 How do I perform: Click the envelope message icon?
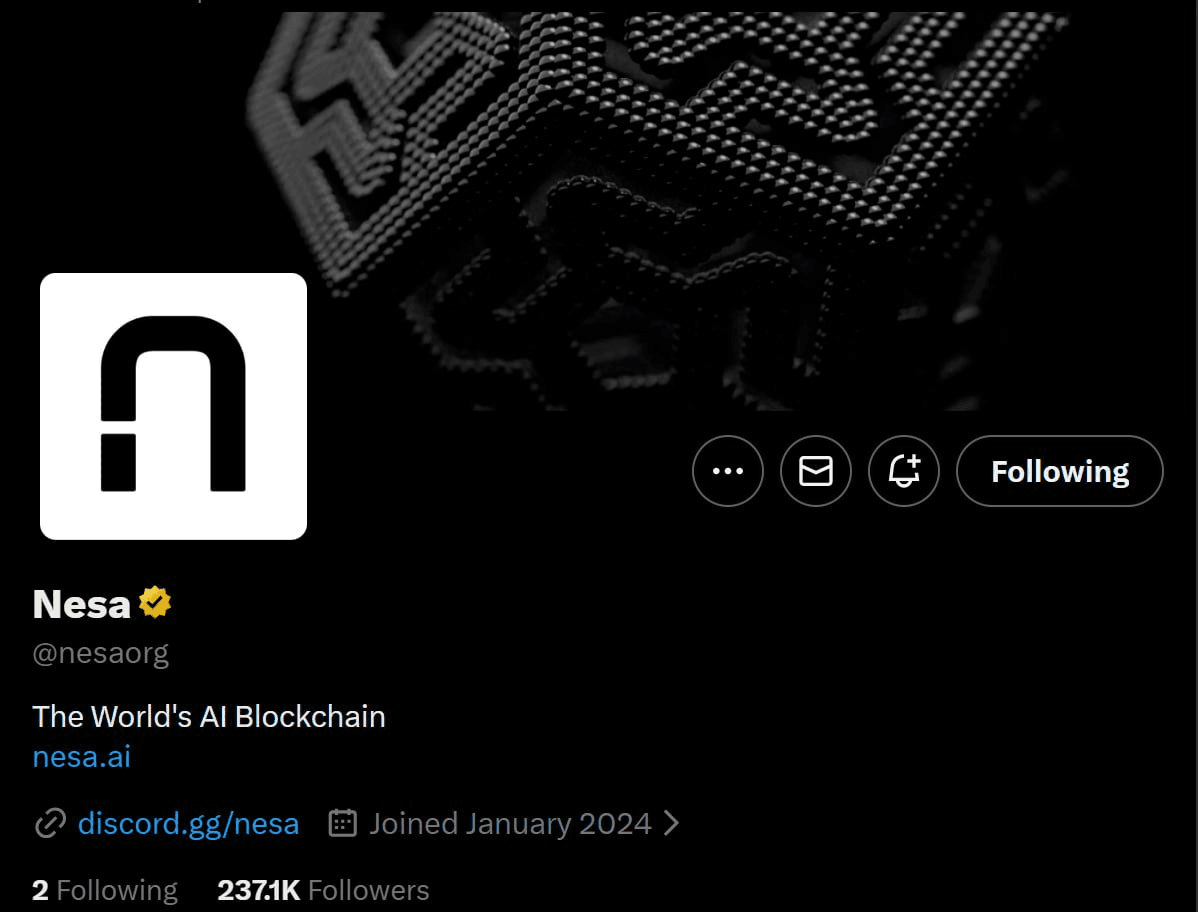tap(815, 471)
